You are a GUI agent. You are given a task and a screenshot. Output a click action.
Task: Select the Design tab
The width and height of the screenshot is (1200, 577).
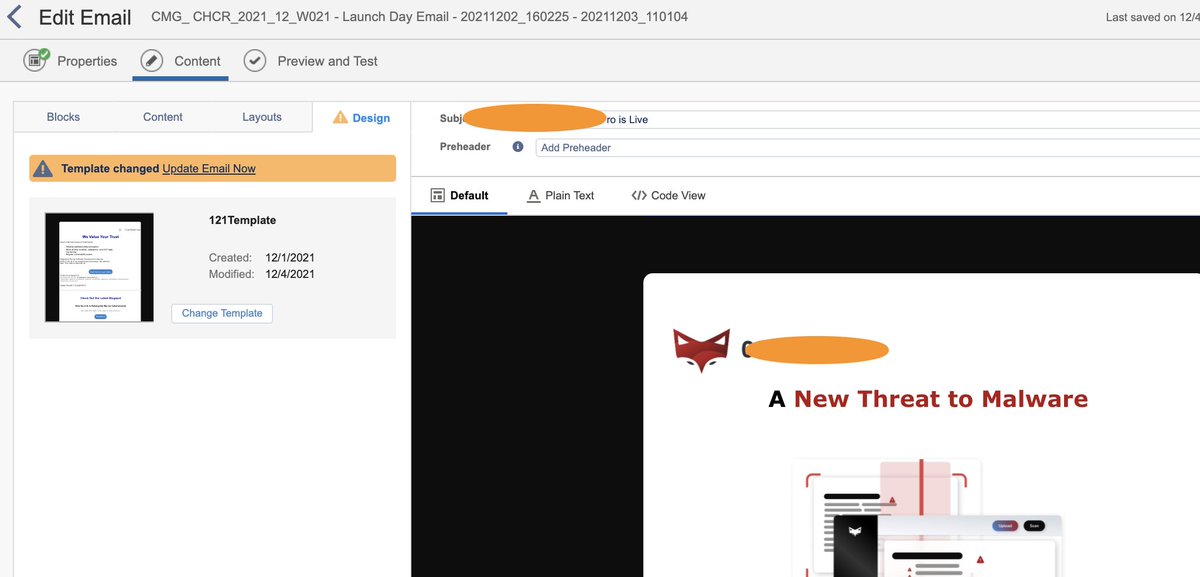coord(361,117)
